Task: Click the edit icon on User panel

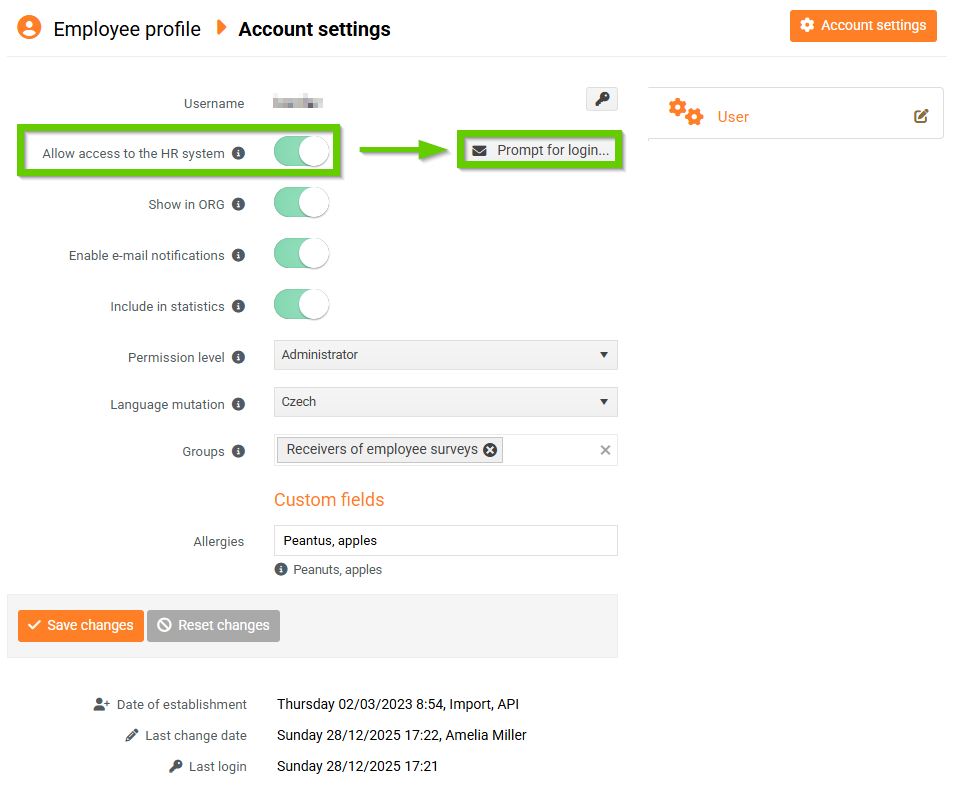Action: [921, 116]
